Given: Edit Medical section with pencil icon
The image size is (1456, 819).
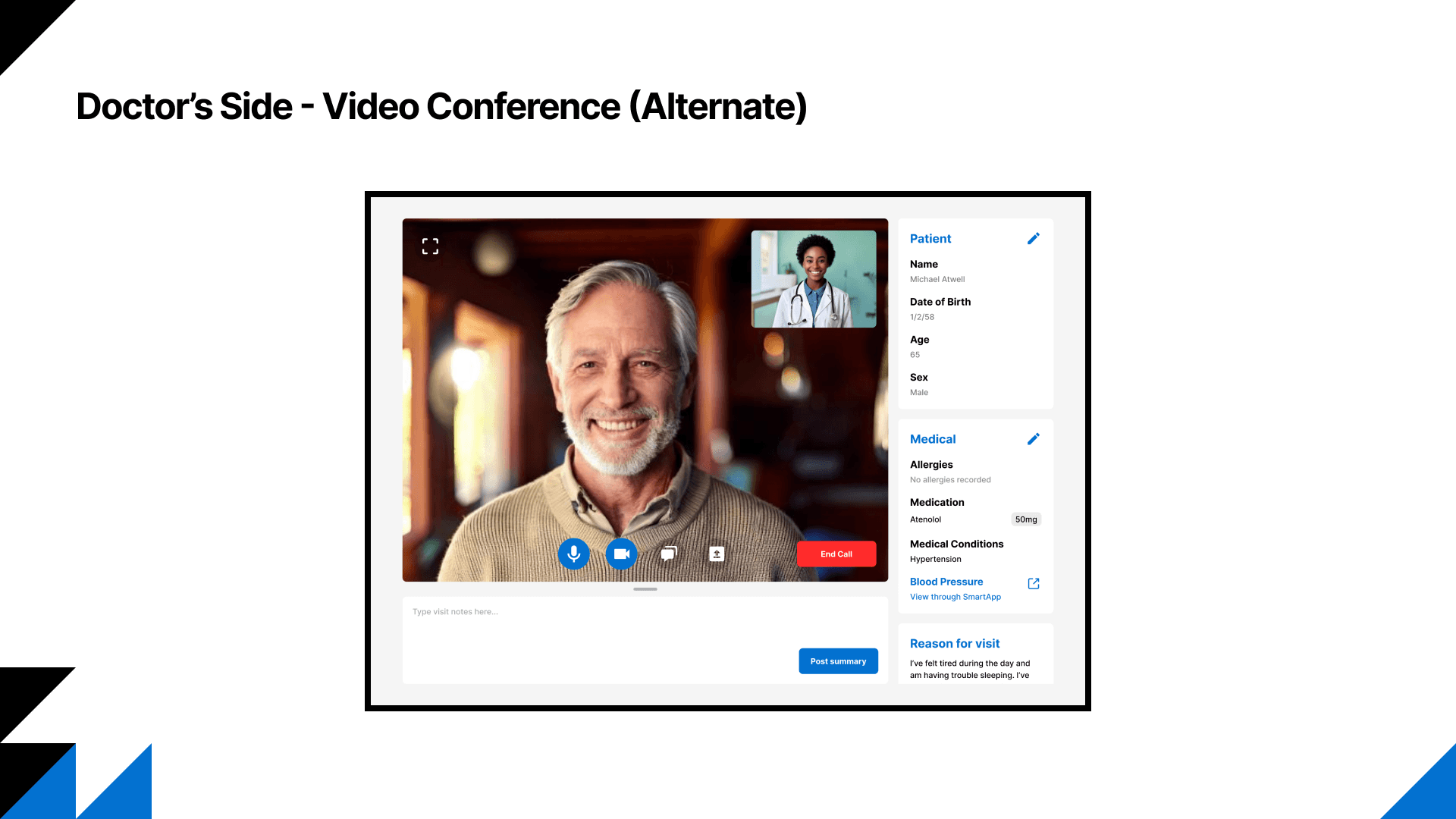Looking at the screenshot, I should pos(1033,439).
